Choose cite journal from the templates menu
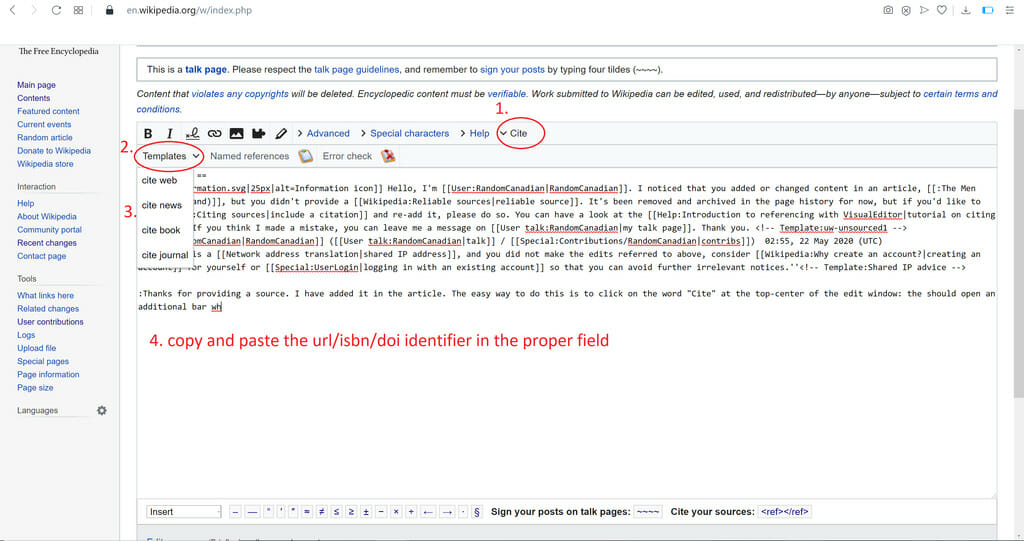Screen dimensions: 1024x541 (164, 256)
